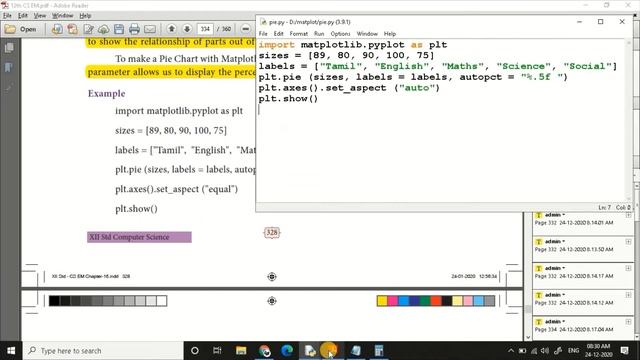The width and height of the screenshot is (640, 360).
Task: Open the page thumbnails panel in Adobe Reader sidebar
Action: pos(9,48)
